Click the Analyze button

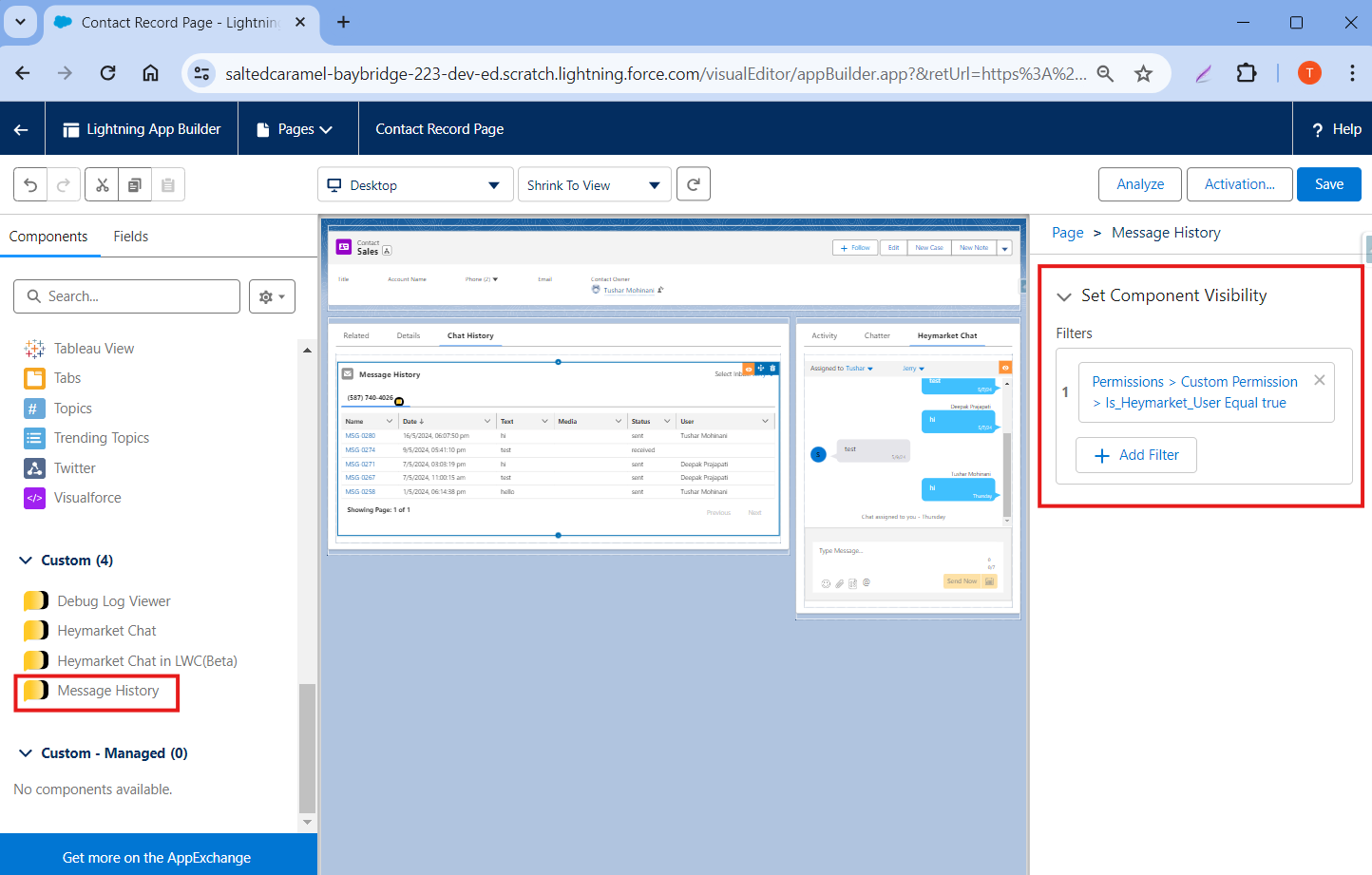tap(1140, 184)
